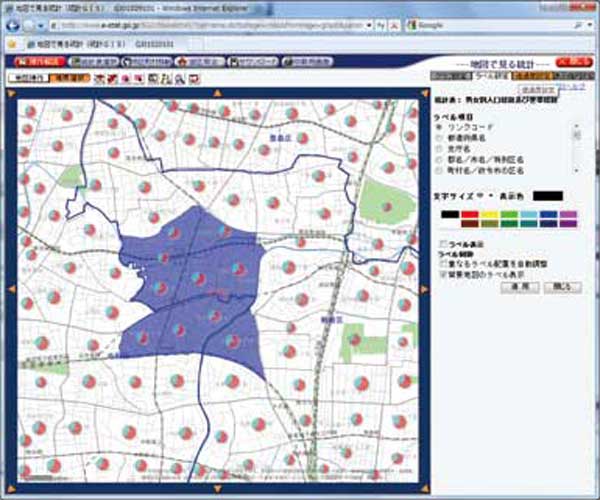Click the last red-framed toolbar icon
600x500 pixels.
point(195,79)
